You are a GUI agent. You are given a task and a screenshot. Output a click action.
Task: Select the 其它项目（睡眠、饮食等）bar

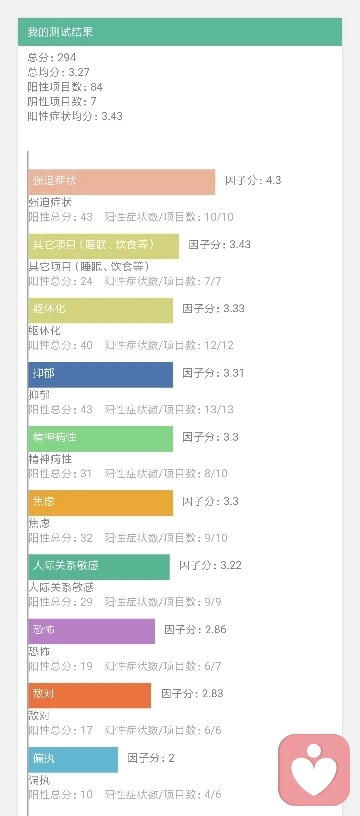point(104,246)
